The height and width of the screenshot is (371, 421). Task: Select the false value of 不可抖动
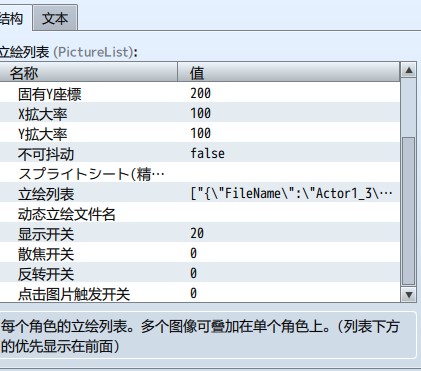click(208, 153)
